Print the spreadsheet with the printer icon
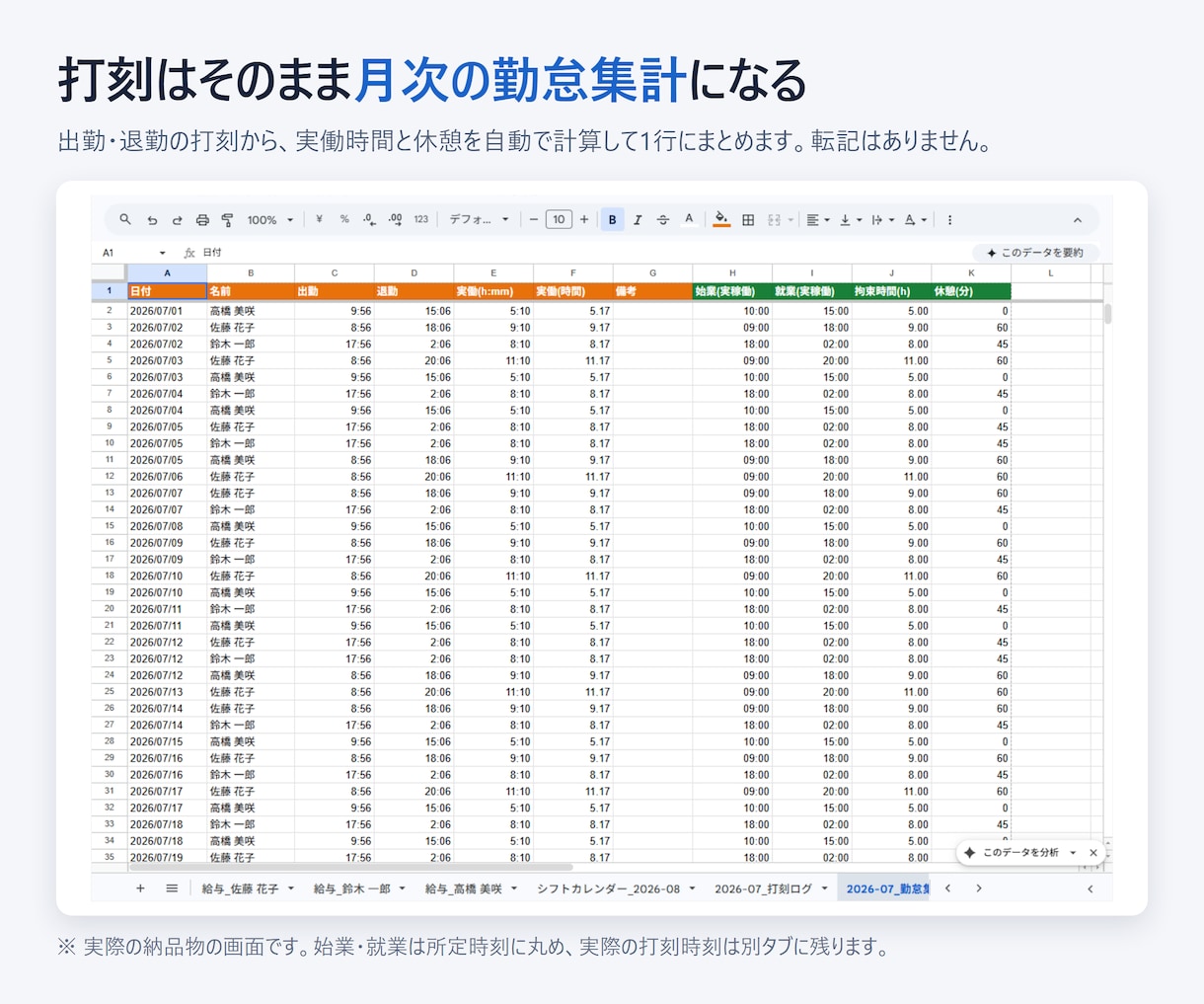This screenshot has width=1204, height=1004. [x=202, y=220]
